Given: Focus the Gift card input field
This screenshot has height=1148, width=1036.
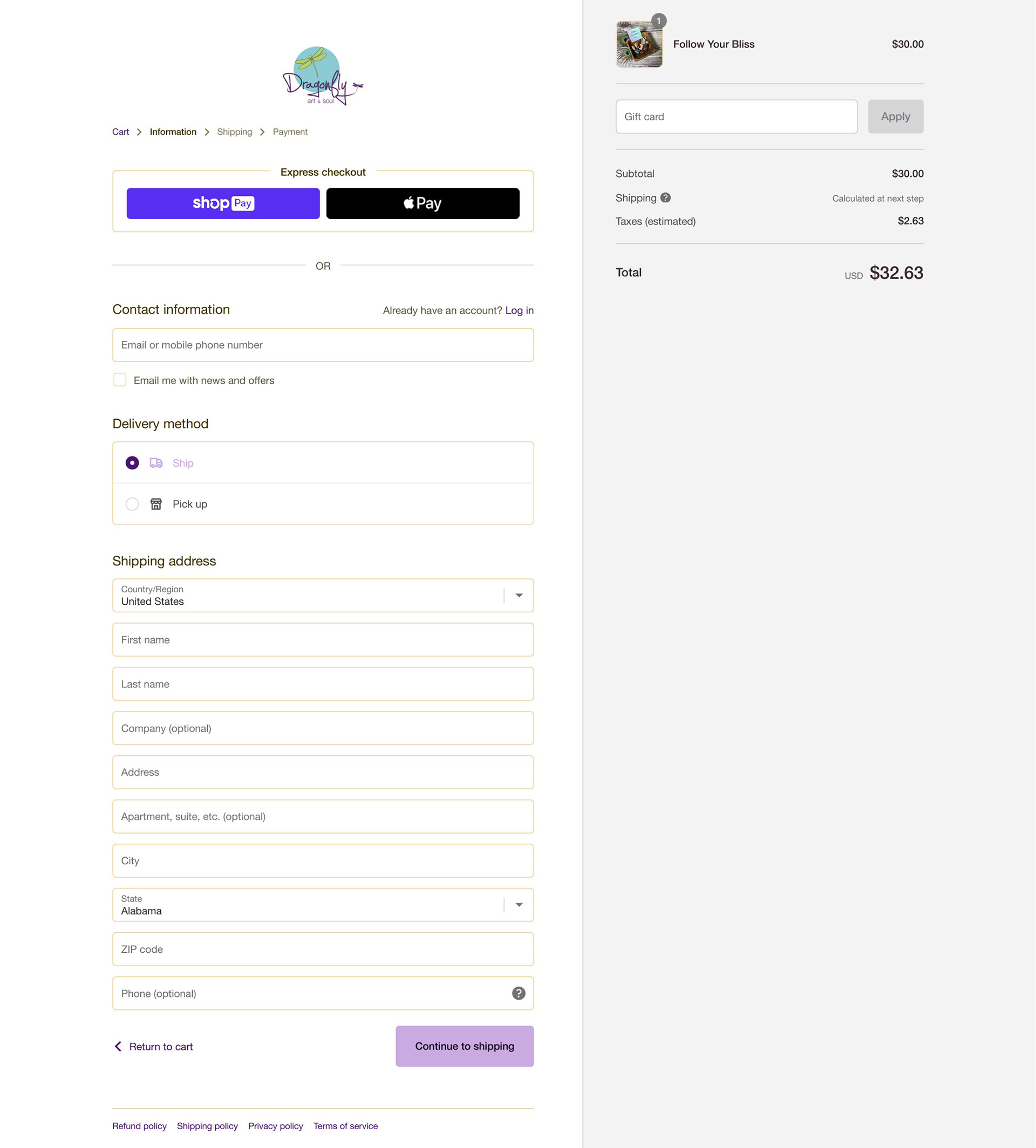Looking at the screenshot, I should pyautogui.click(x=736, y=117).
